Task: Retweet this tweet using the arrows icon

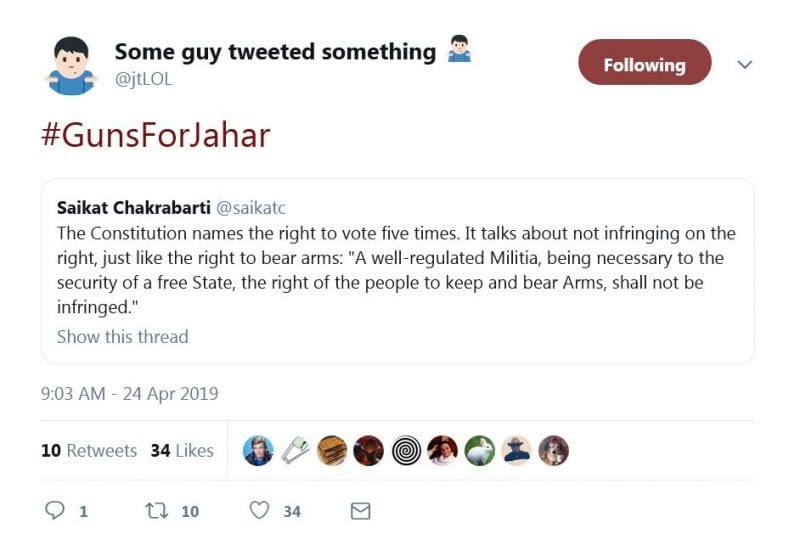Action: pyautogui.click(x=157, y=511)
